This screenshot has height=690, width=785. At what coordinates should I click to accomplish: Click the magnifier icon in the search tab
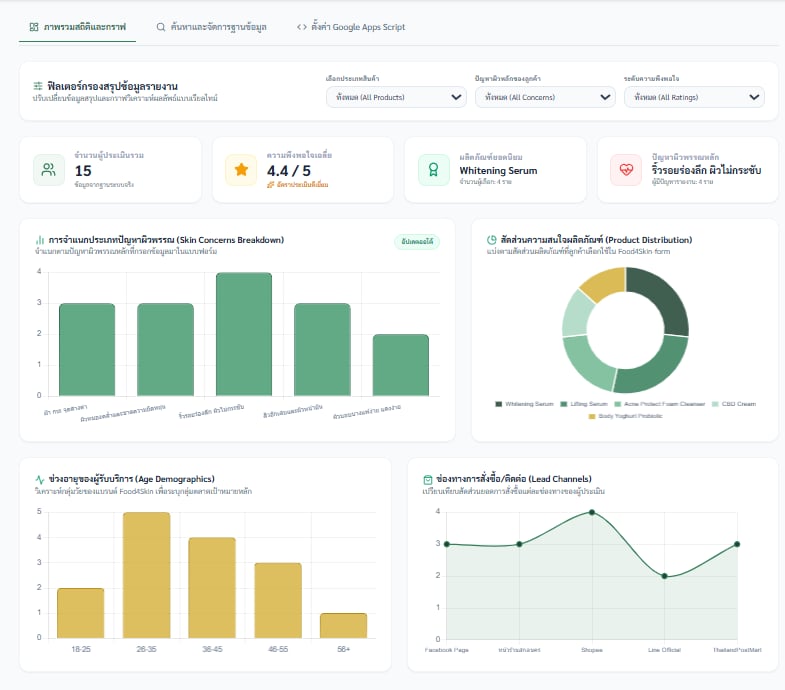pos(161,27)
